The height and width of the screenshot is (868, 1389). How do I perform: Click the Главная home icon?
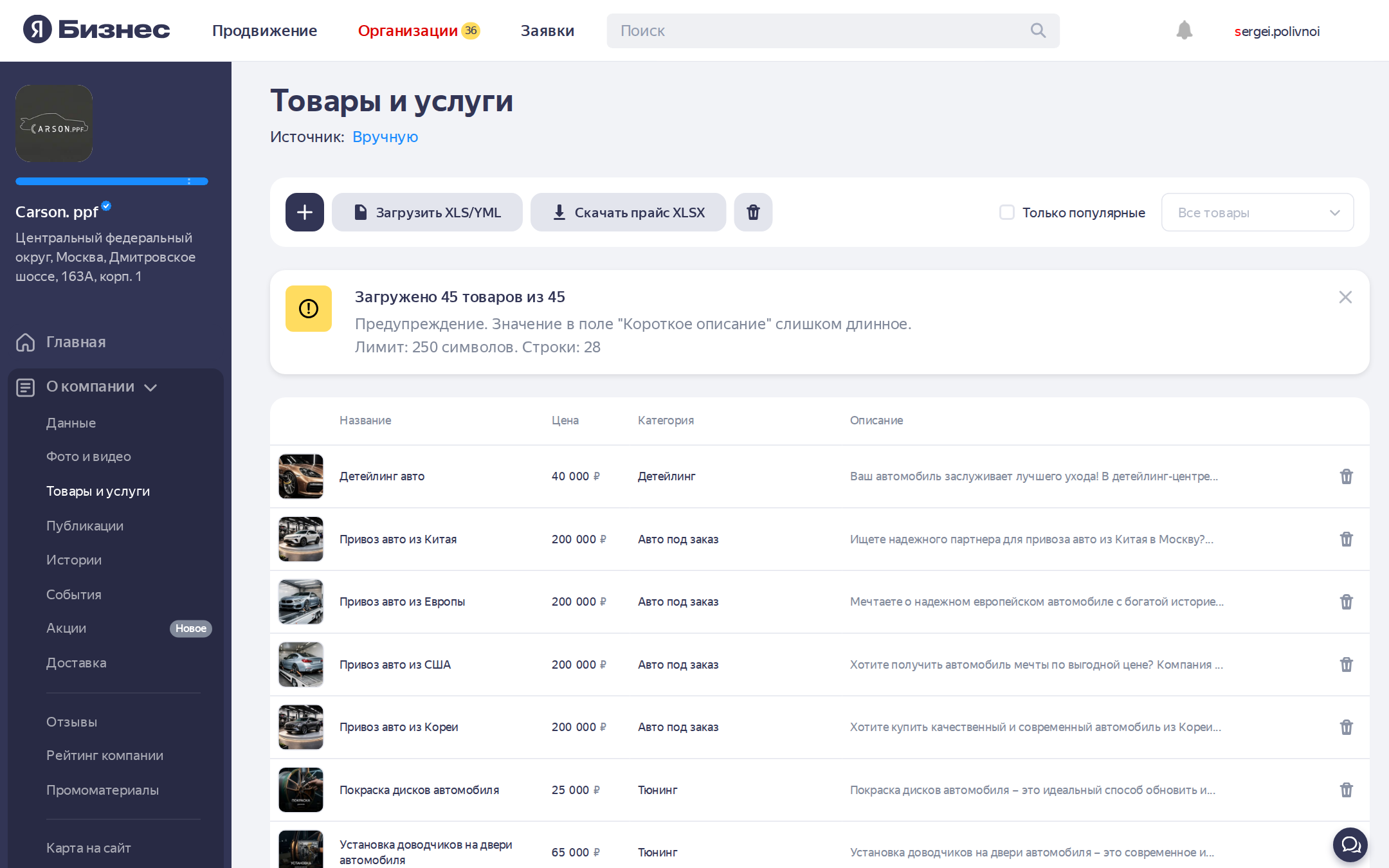[x=26, y=342]
